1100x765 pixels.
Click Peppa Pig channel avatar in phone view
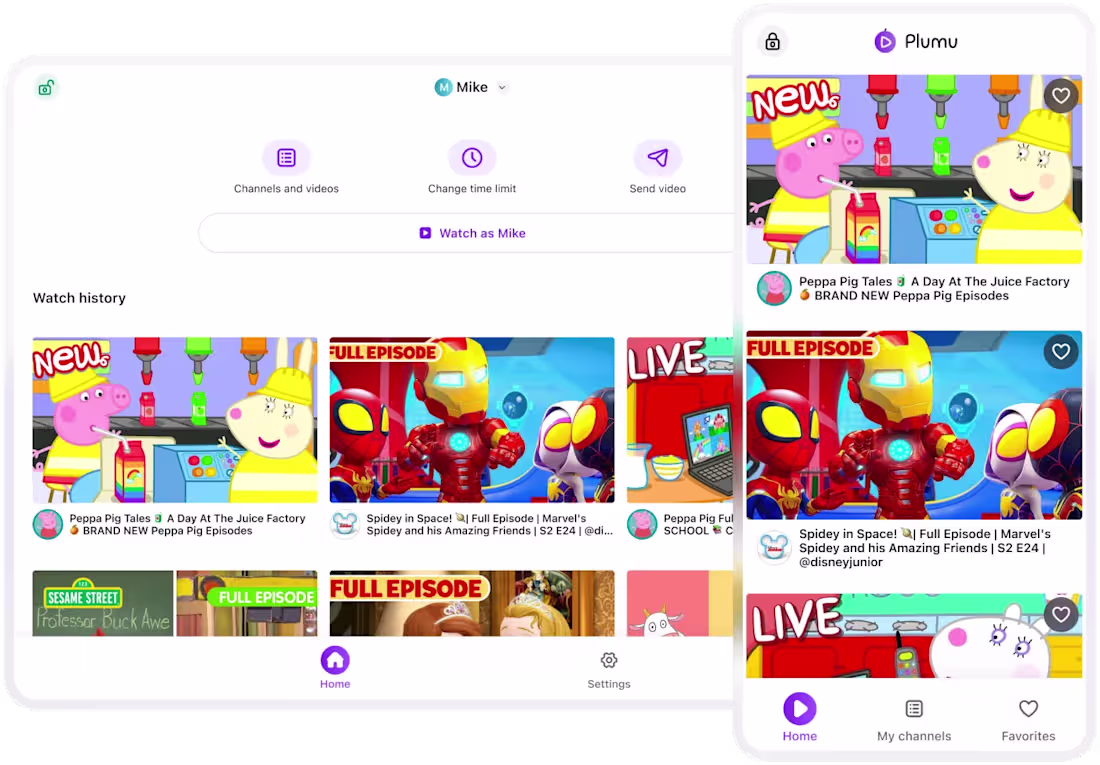coord(774,288)
